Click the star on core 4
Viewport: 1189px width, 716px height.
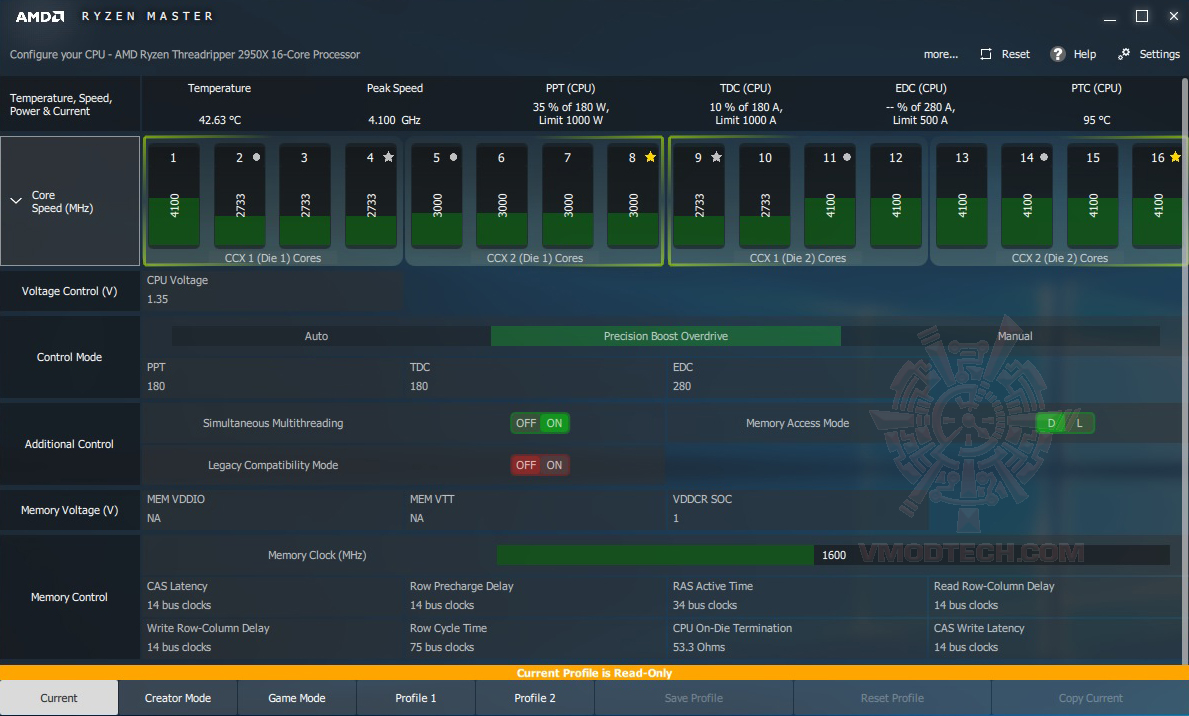click(x=388, y=157)
